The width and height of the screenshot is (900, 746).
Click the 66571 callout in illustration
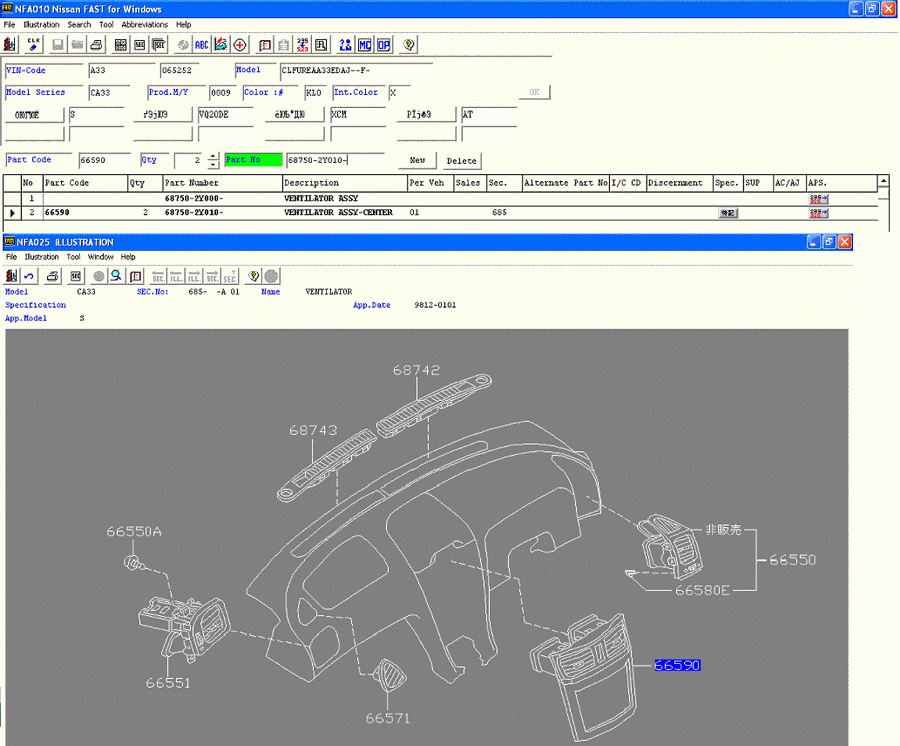tap(388, 718)
